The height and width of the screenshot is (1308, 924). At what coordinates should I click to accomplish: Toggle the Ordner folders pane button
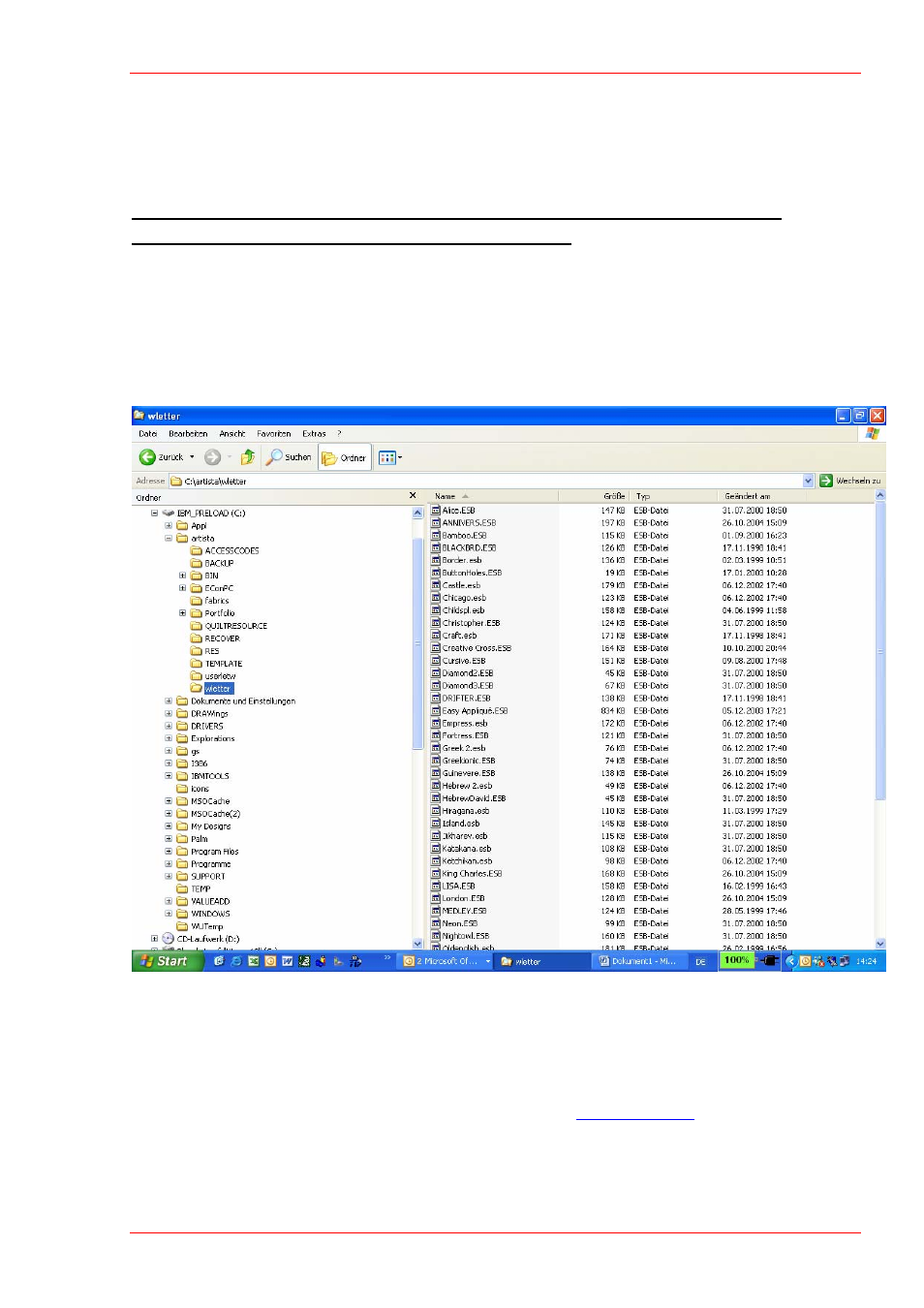pyautogui.click(x=345, y=457)
